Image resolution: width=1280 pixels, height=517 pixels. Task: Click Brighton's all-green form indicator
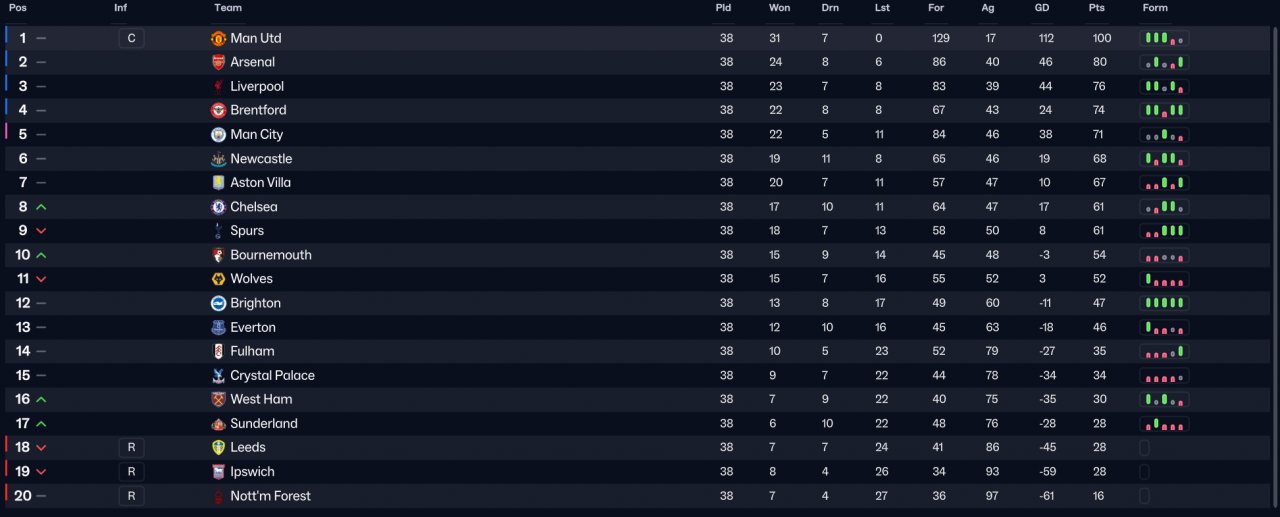1164,303
